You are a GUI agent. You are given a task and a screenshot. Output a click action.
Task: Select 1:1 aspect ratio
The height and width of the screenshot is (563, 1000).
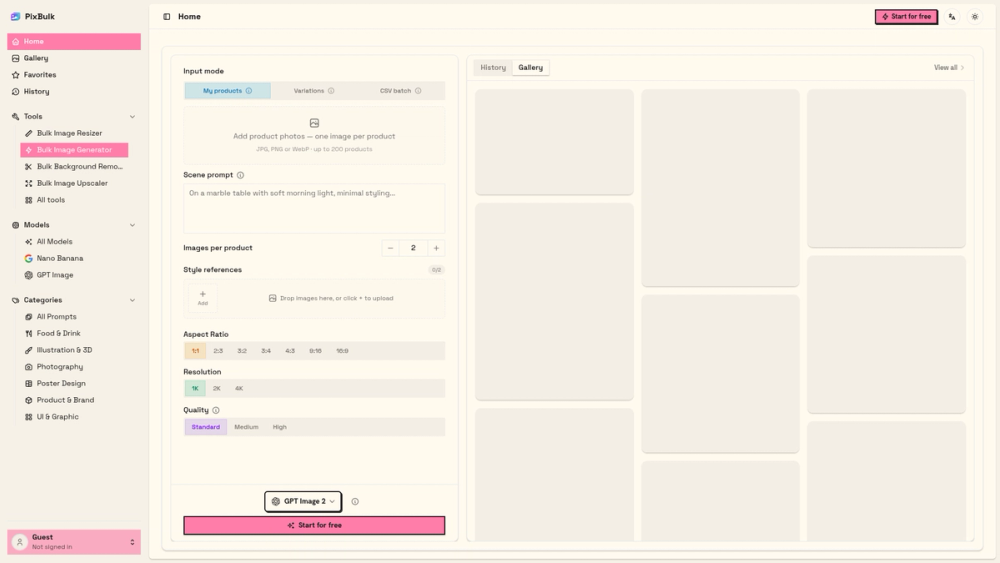[195, 351]
